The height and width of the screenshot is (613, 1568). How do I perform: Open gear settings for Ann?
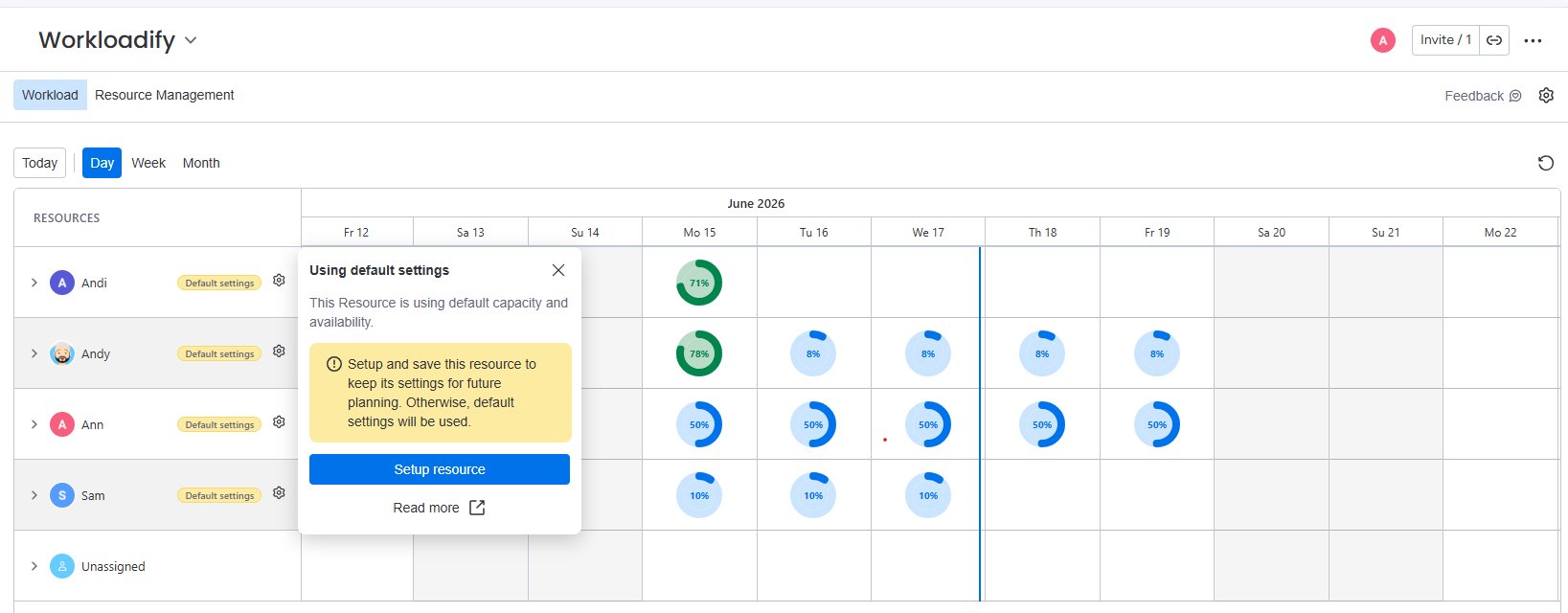(x=279, y=422)
